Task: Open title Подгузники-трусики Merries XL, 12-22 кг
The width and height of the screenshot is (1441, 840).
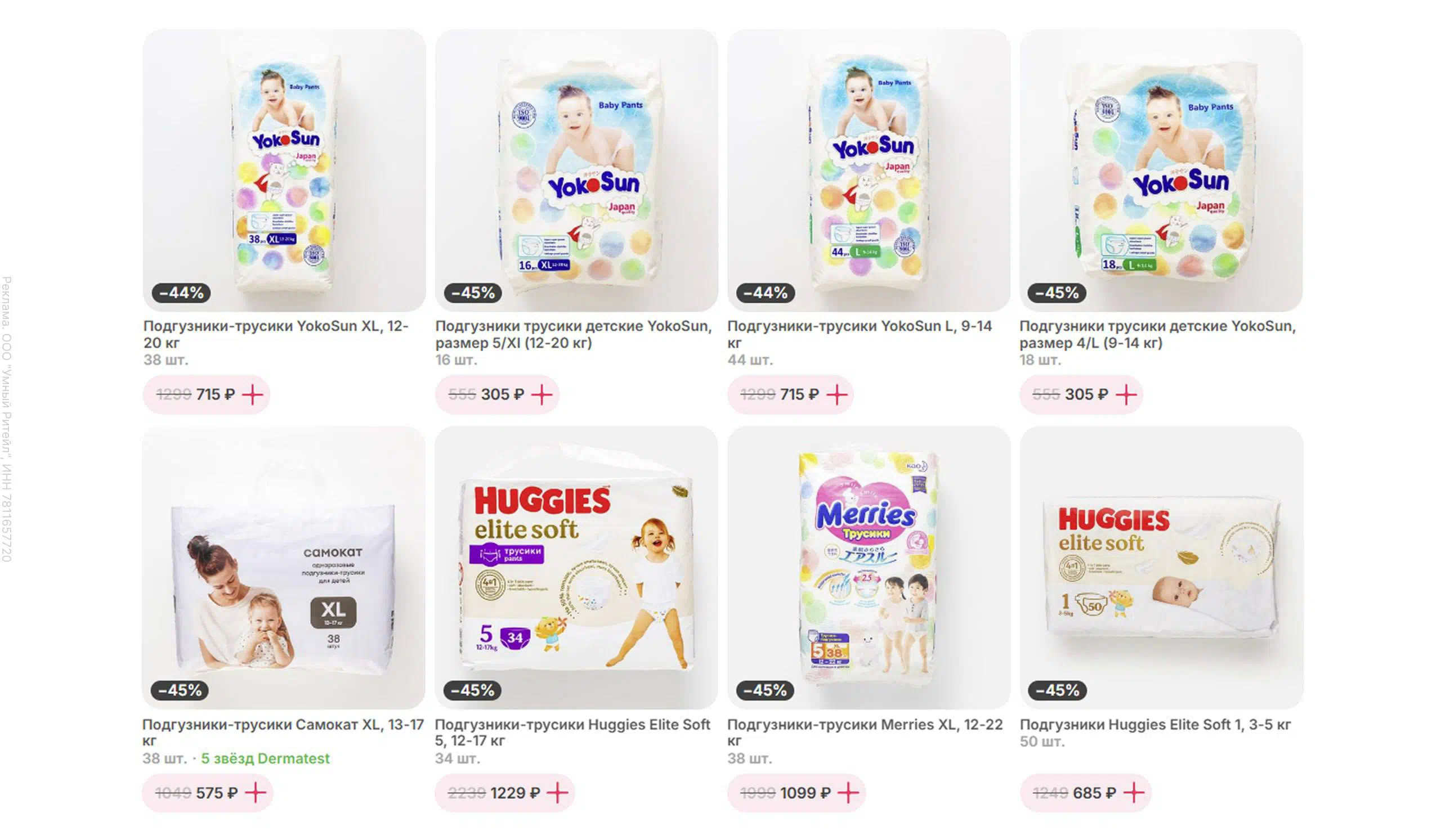Action: click(x=865, y=733)
